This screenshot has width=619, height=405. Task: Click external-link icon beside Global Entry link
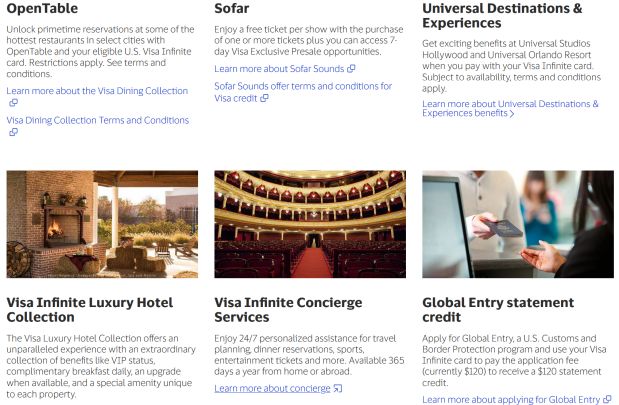pyautogui.click(x=608, y=399)
